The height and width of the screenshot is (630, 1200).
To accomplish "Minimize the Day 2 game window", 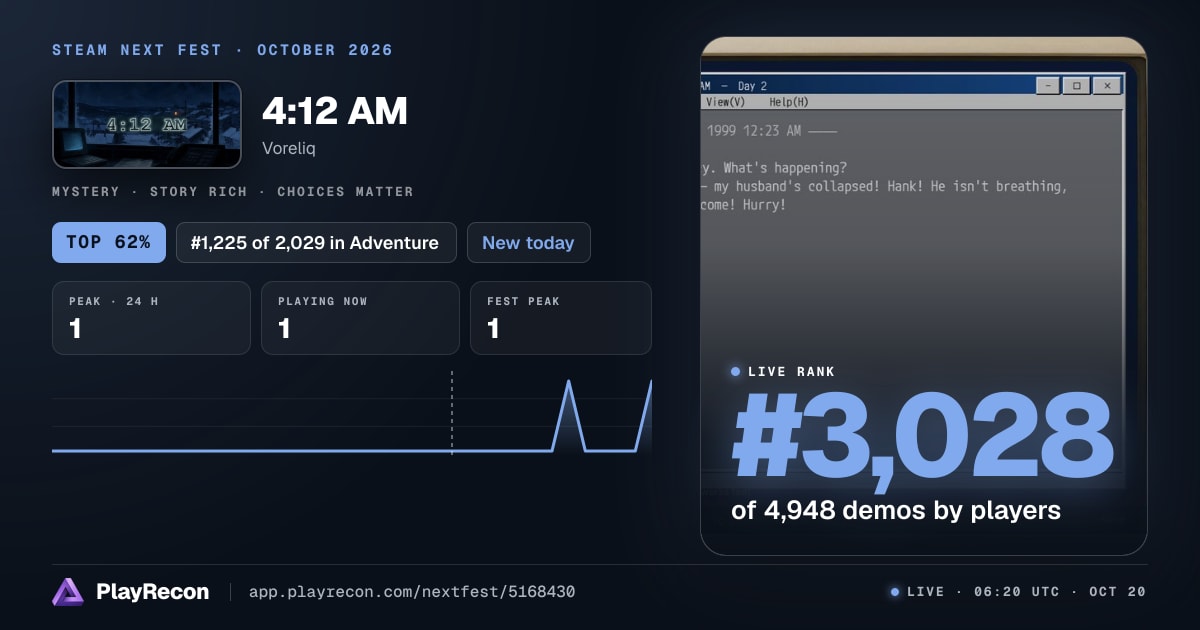I will [x=1048, y=86].
